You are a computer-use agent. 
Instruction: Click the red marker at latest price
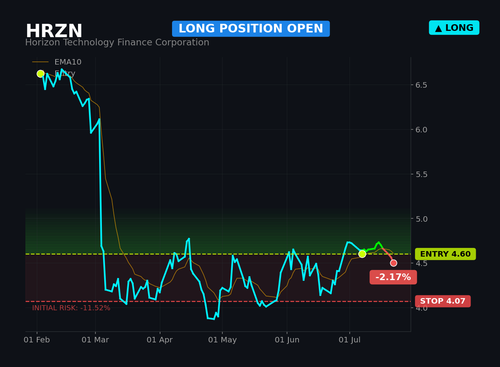click(394, 263)
